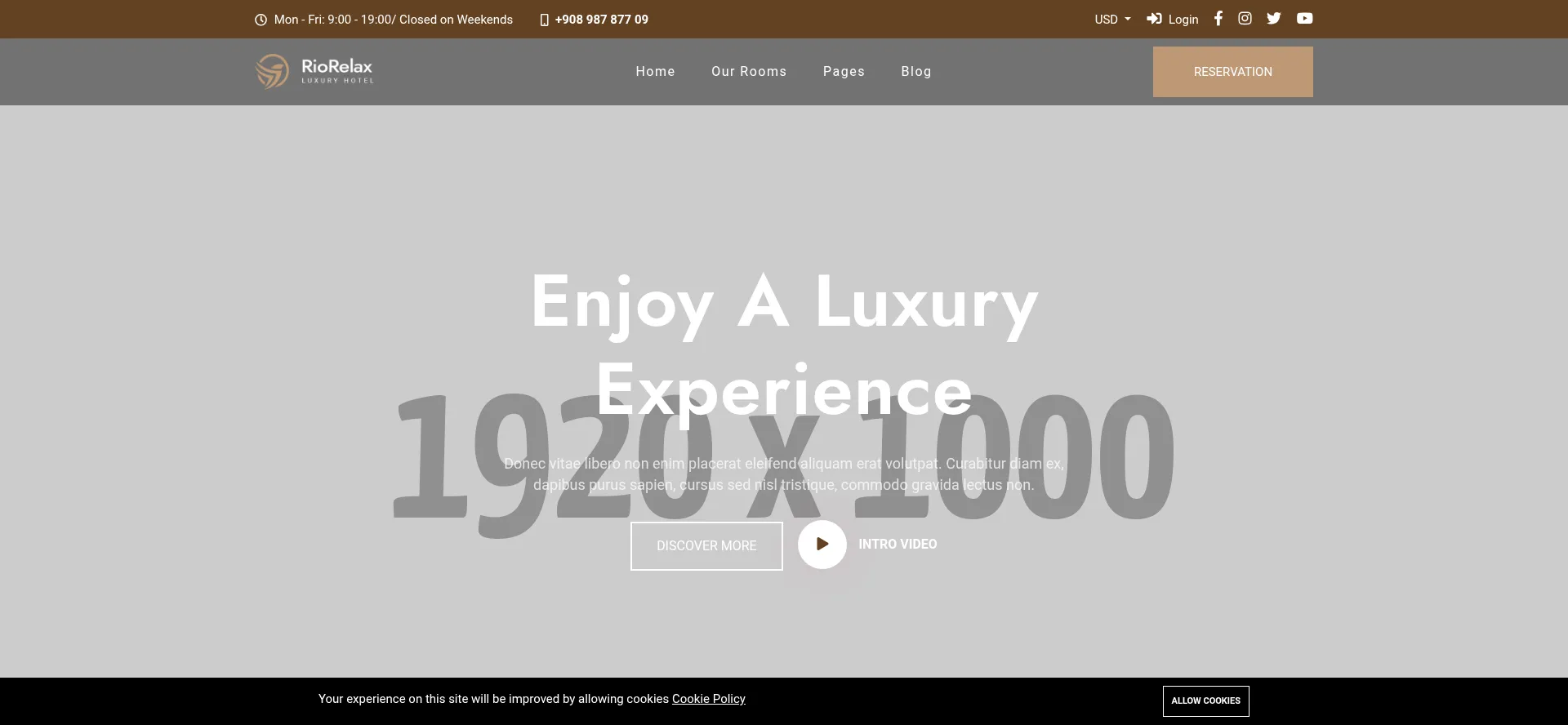Click the Donec vitae libero paragraph

coord(784,474)
